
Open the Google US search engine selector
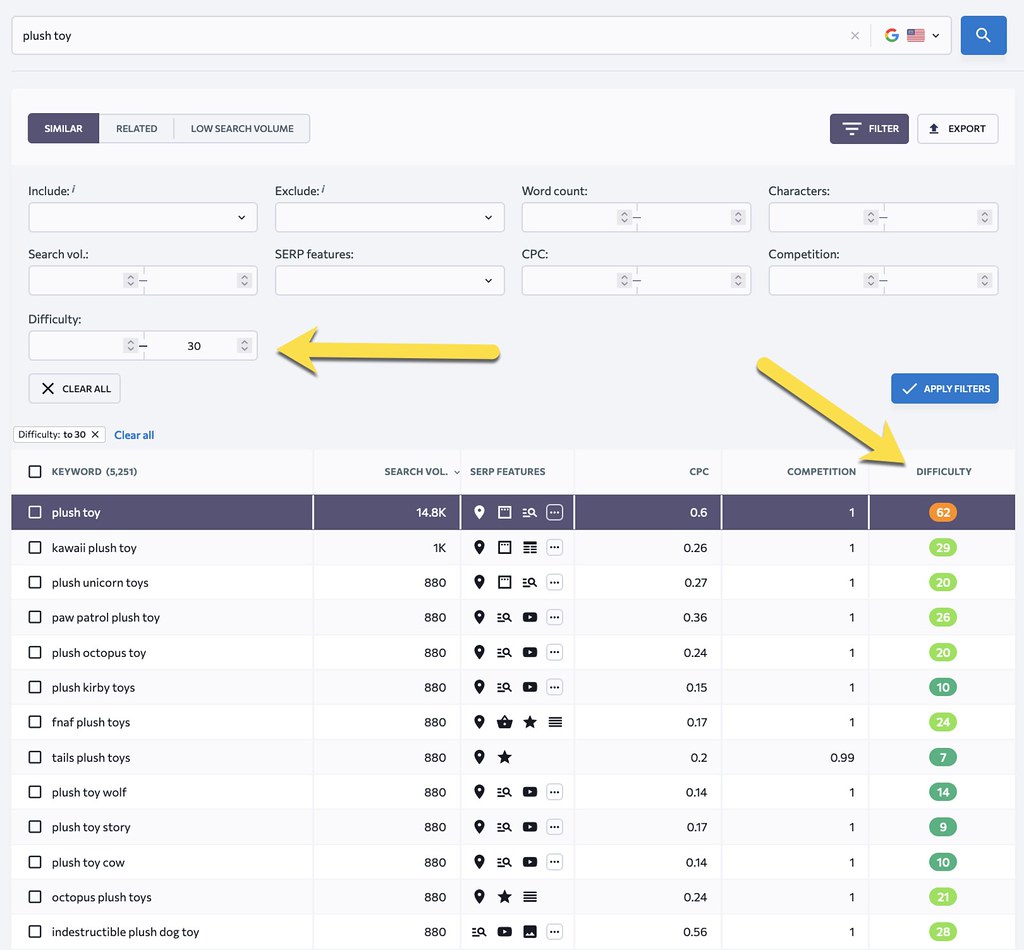(x=911, y=36)
